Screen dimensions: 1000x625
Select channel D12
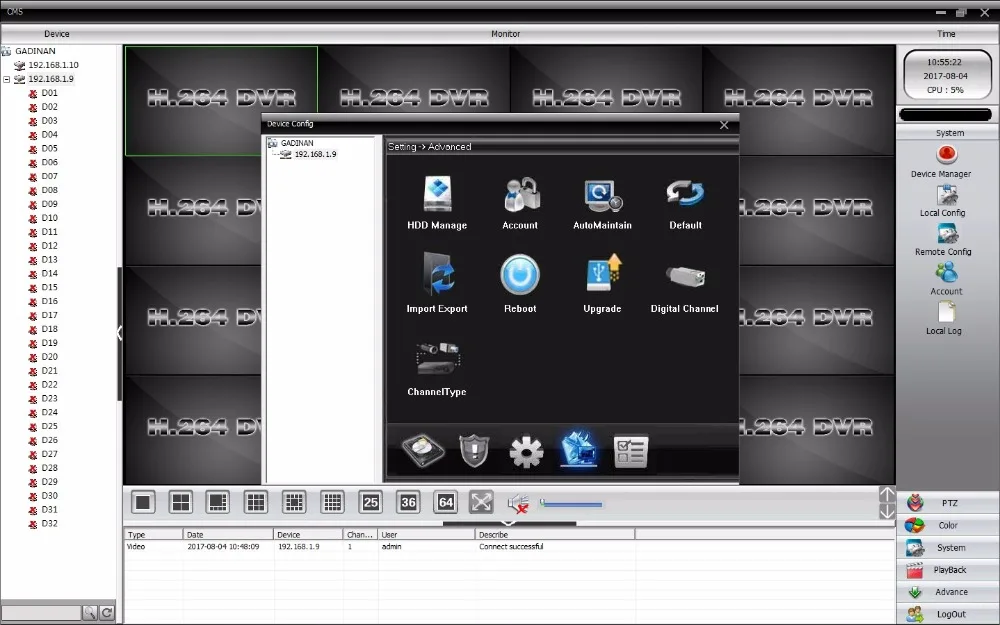(49, 246)
